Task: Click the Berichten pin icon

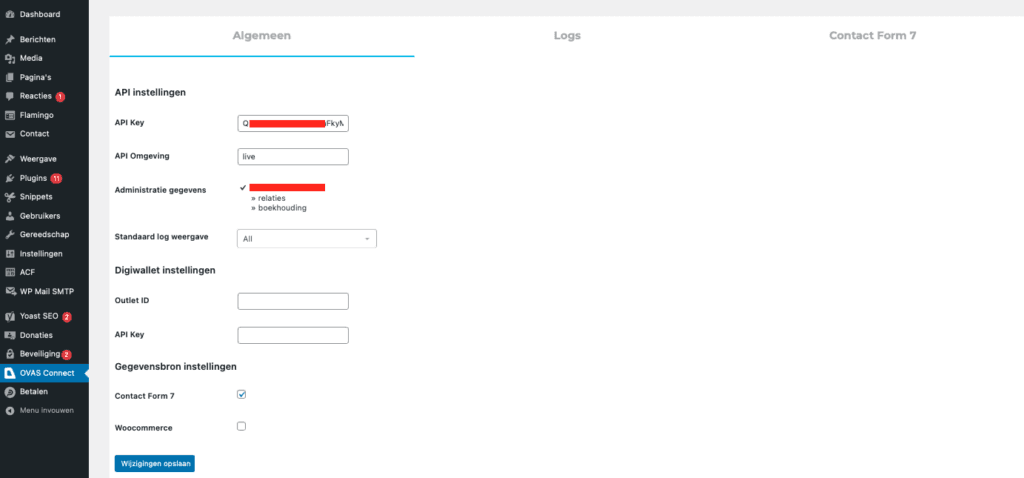Action: tap(10, 40)
